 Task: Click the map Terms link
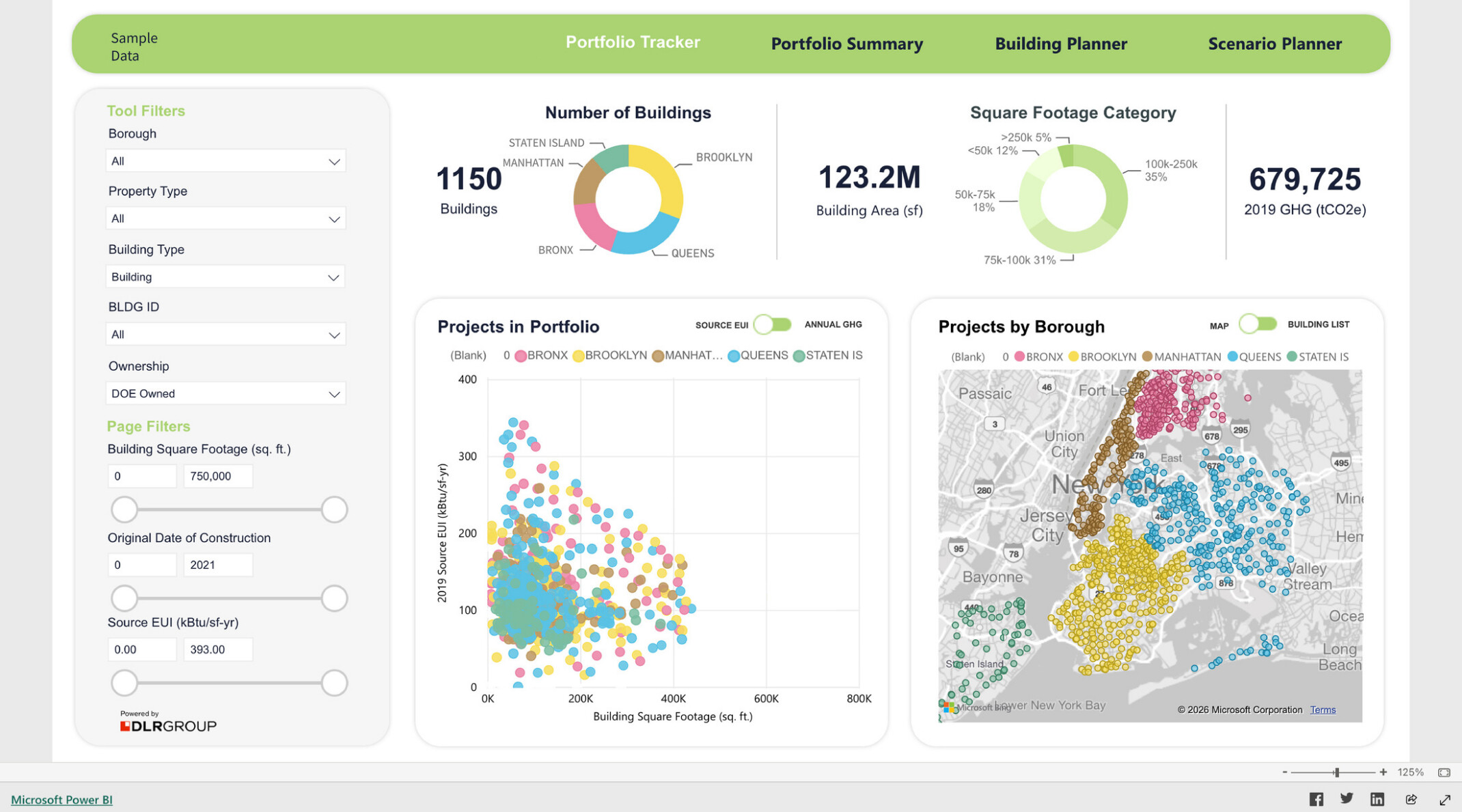(x=1323, y=710)
